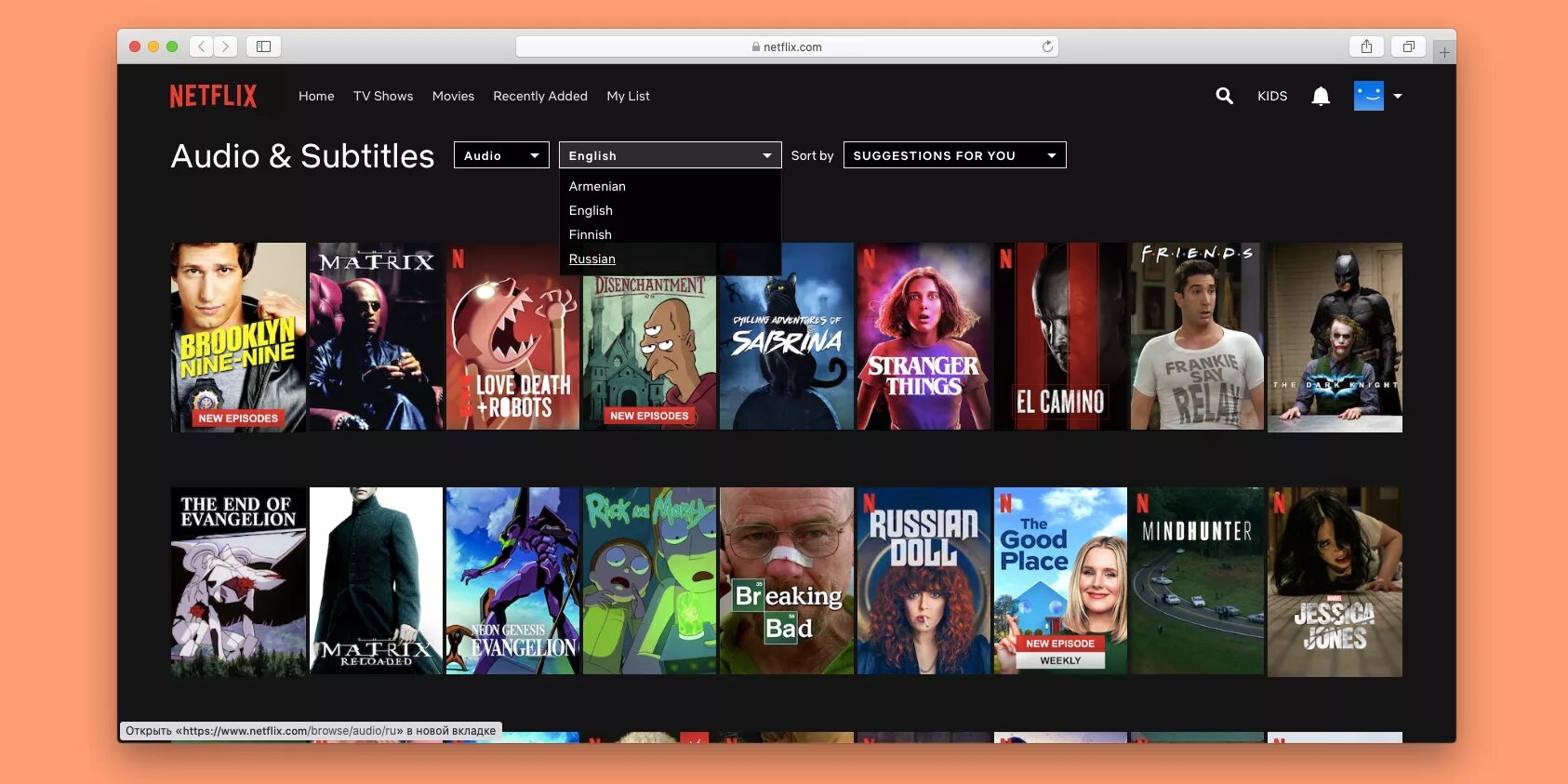Viewport: 1568px width, 784px height.
Task: Open Recently Added
Action: coord(540,96)
